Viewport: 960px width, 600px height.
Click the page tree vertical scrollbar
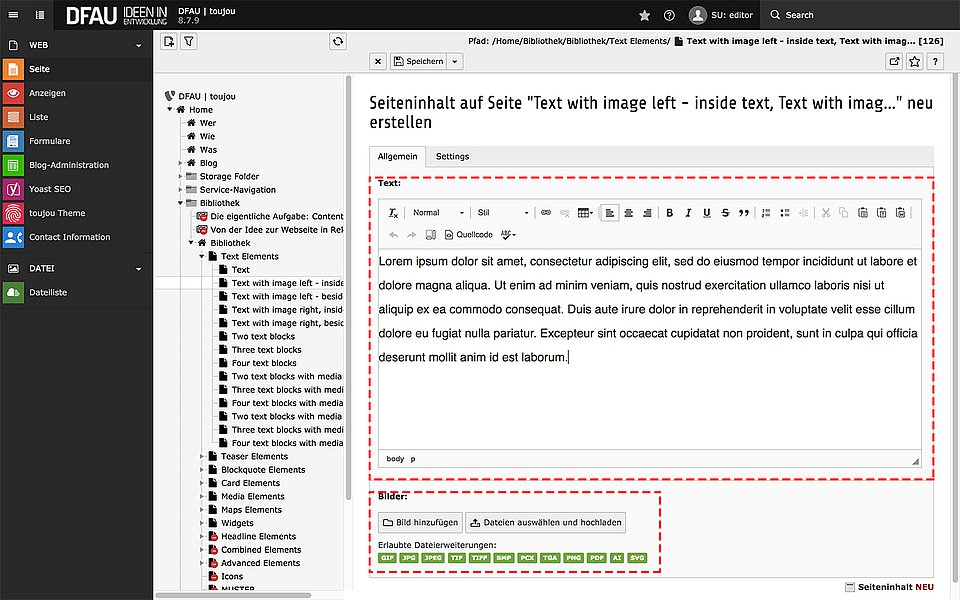coord(348,288)
